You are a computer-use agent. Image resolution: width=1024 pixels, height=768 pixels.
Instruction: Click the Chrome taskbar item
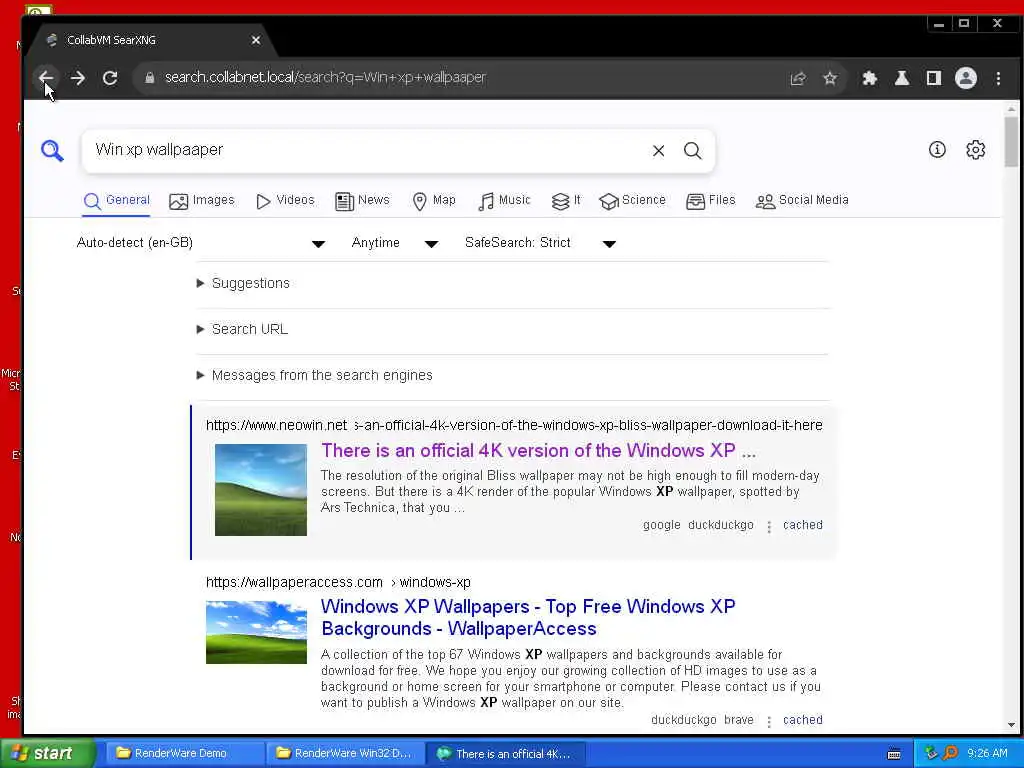pyautogui.click(x=505, y=754)
